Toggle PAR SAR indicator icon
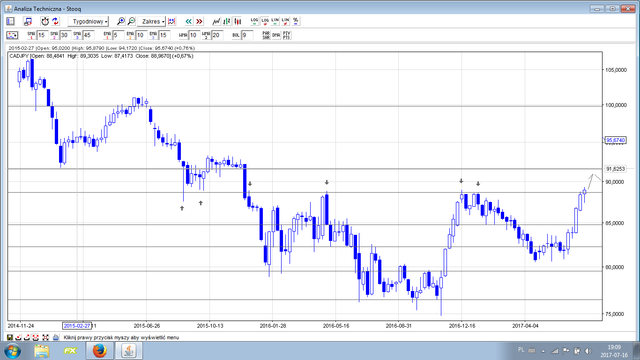This screenshot has width=640, height=360. pos(266,36)
